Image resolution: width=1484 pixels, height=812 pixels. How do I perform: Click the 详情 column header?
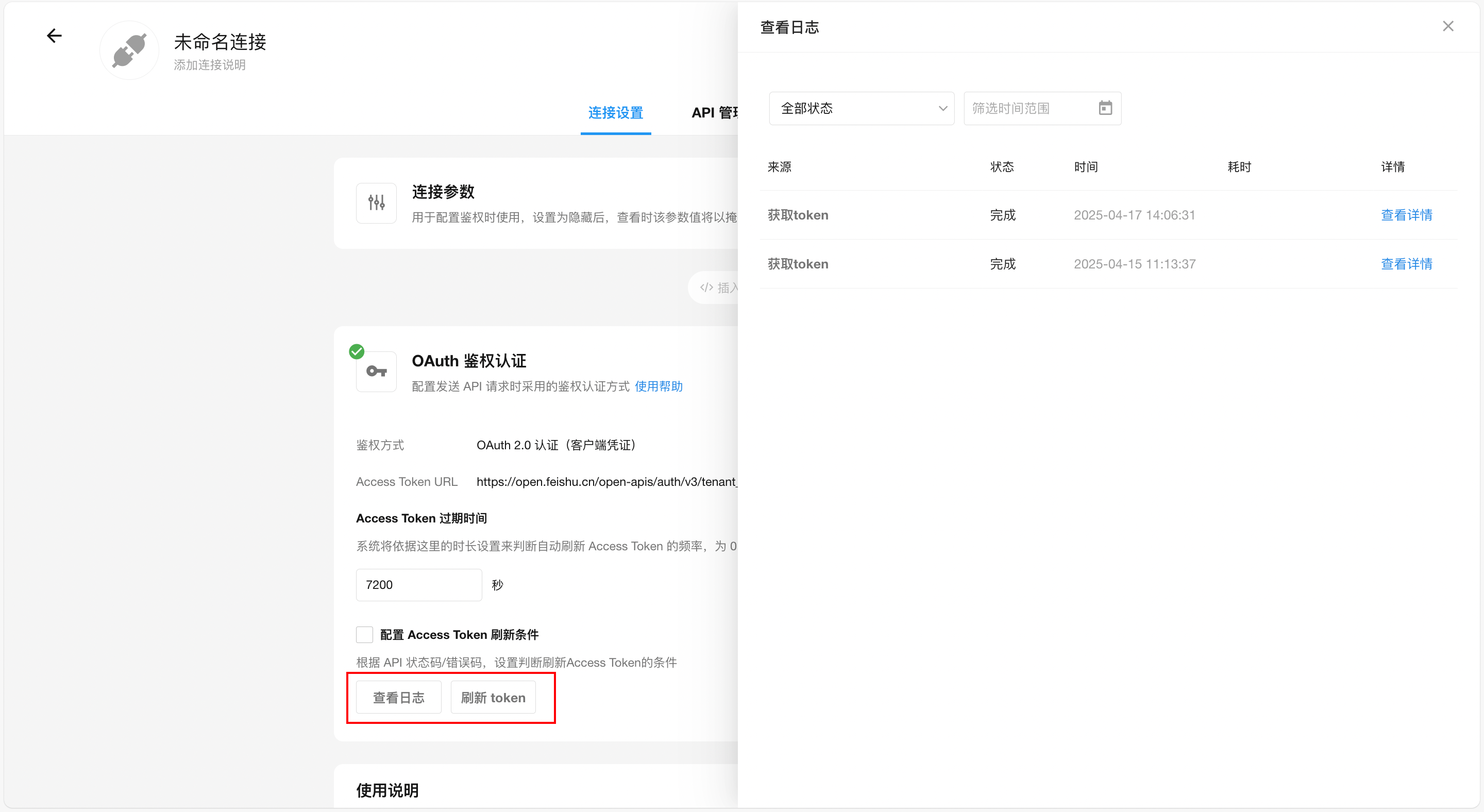tap(1392, 167)
